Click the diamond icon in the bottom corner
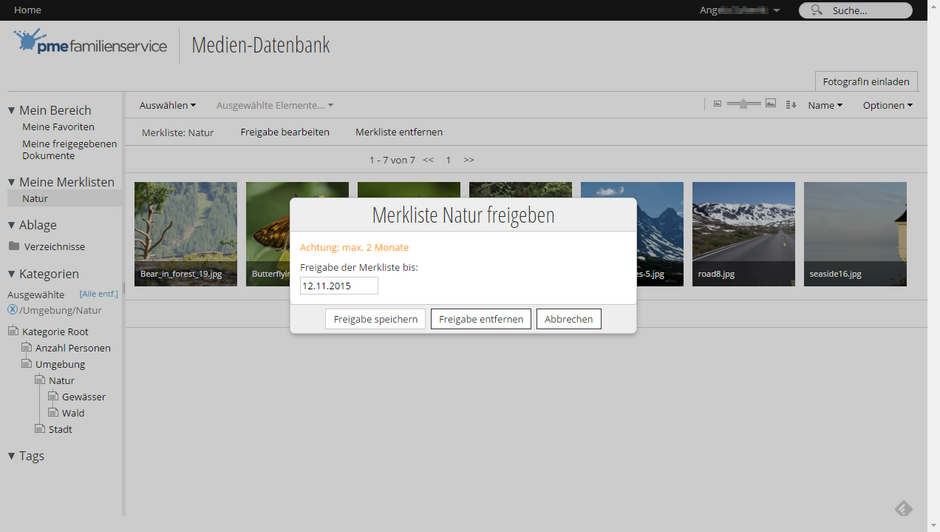Image resolution: width=940 pixels, height=532 pixels. [x=903, y=509]
